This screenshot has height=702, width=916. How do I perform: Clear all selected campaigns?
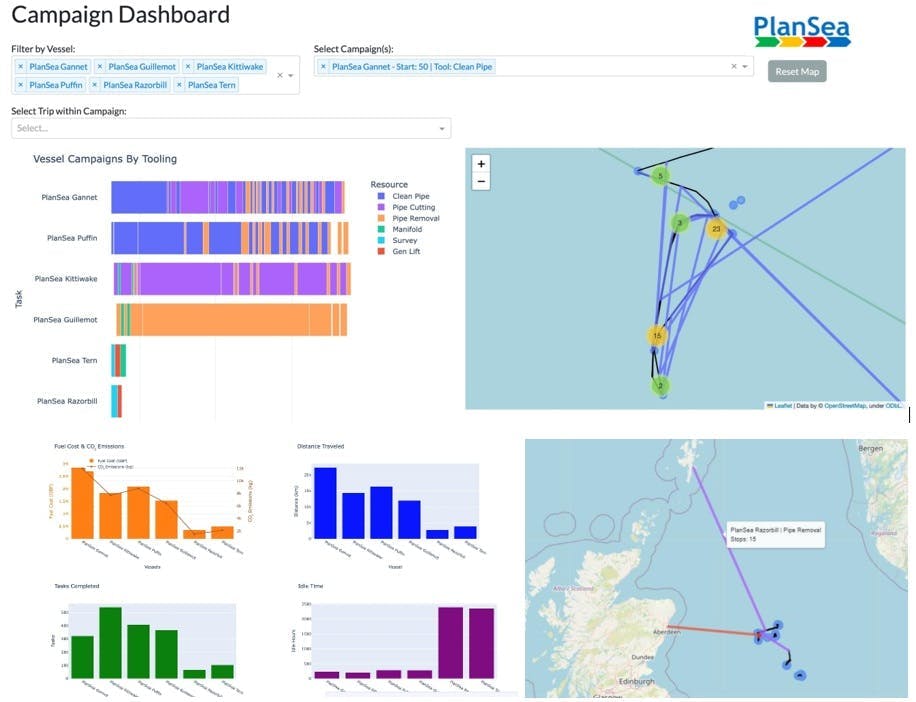tap(733, 67)
